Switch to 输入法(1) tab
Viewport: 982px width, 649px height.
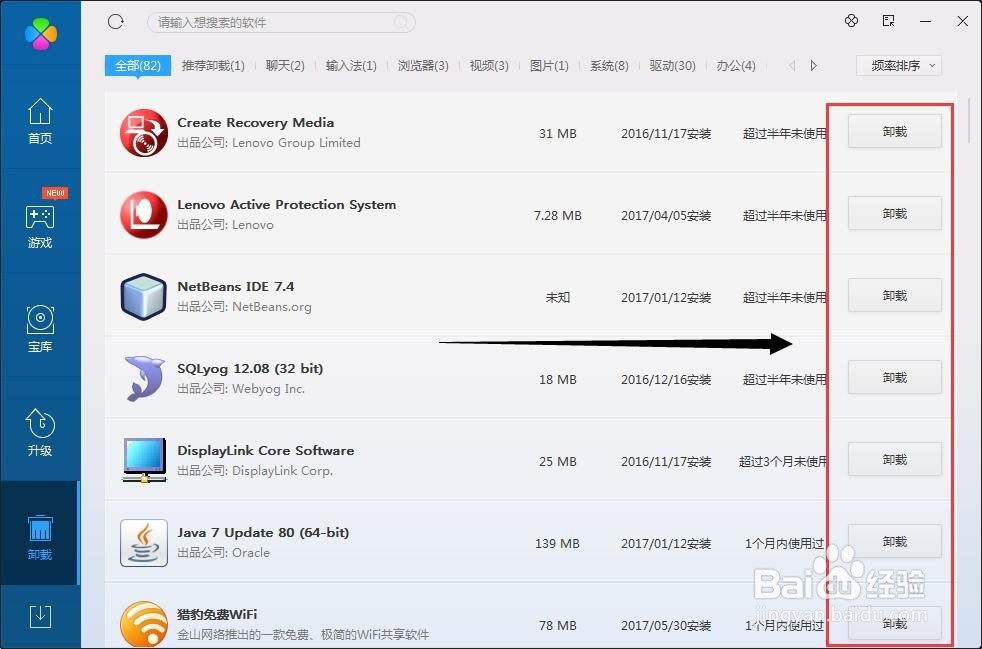point(351,65)
